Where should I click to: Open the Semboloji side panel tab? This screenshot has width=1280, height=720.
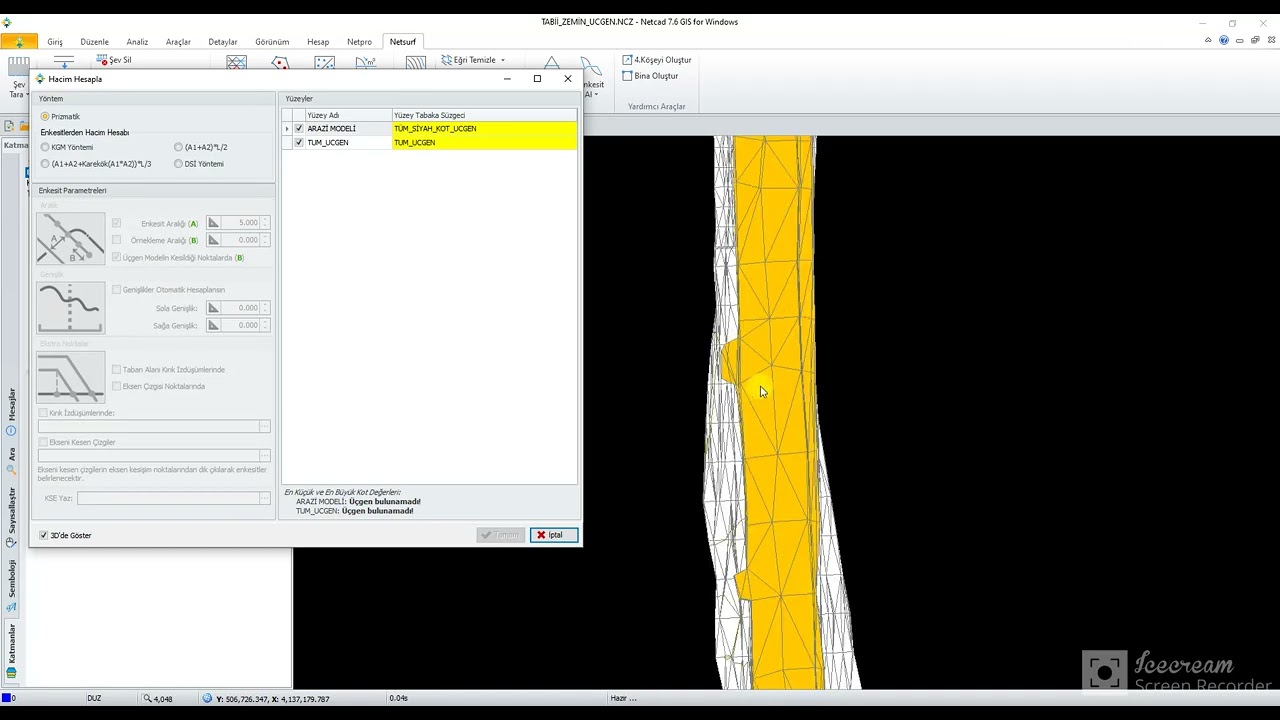(12, 585)
